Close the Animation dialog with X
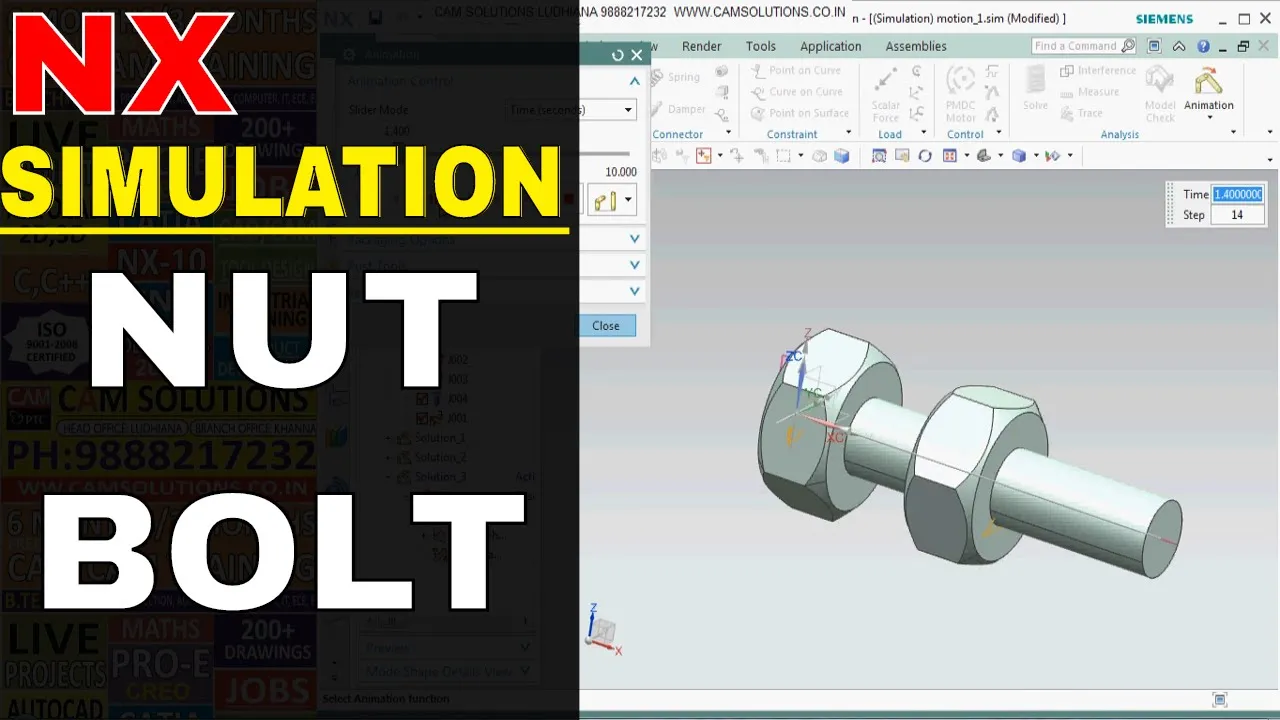 [x=636, y=55]
